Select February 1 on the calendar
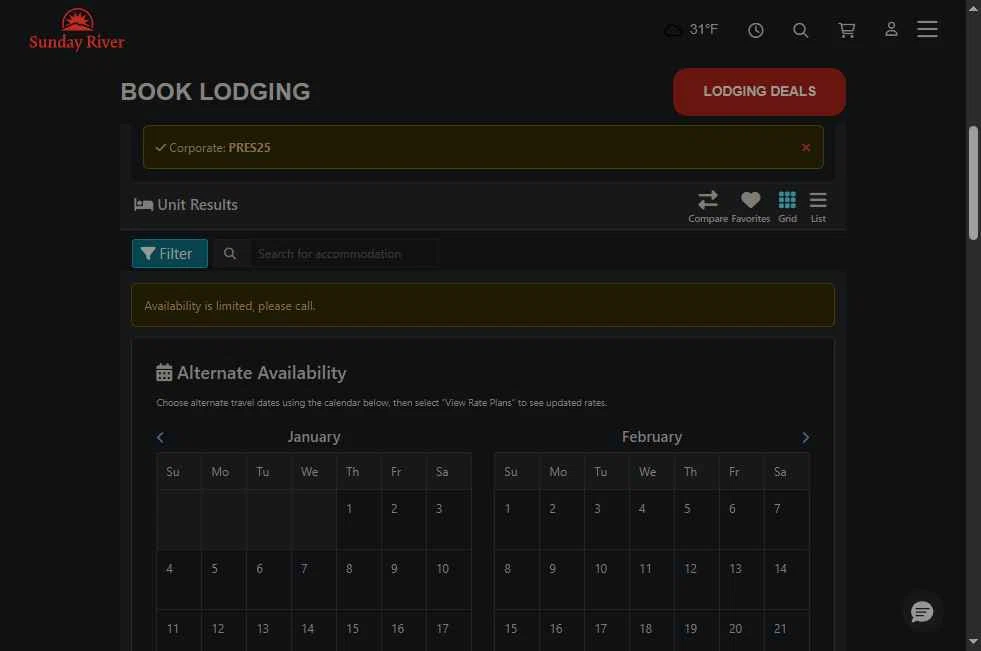 pyautogui.click(x=517, y=520)
